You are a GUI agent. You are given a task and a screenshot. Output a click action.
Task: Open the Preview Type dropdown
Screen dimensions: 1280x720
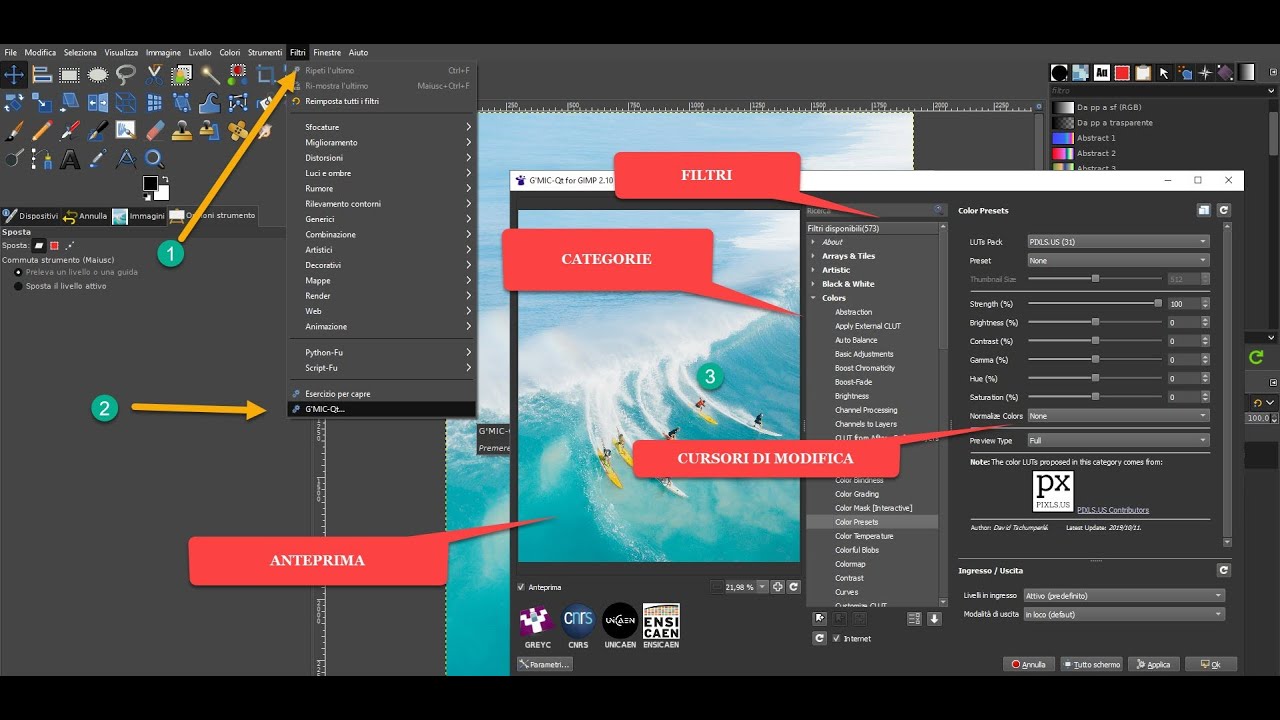1118,440
